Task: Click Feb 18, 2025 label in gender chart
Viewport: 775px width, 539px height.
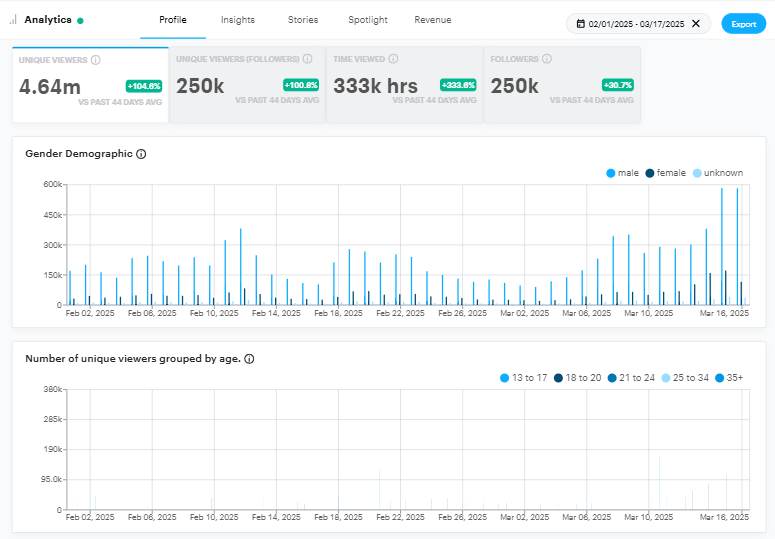Action: [338, 313]
